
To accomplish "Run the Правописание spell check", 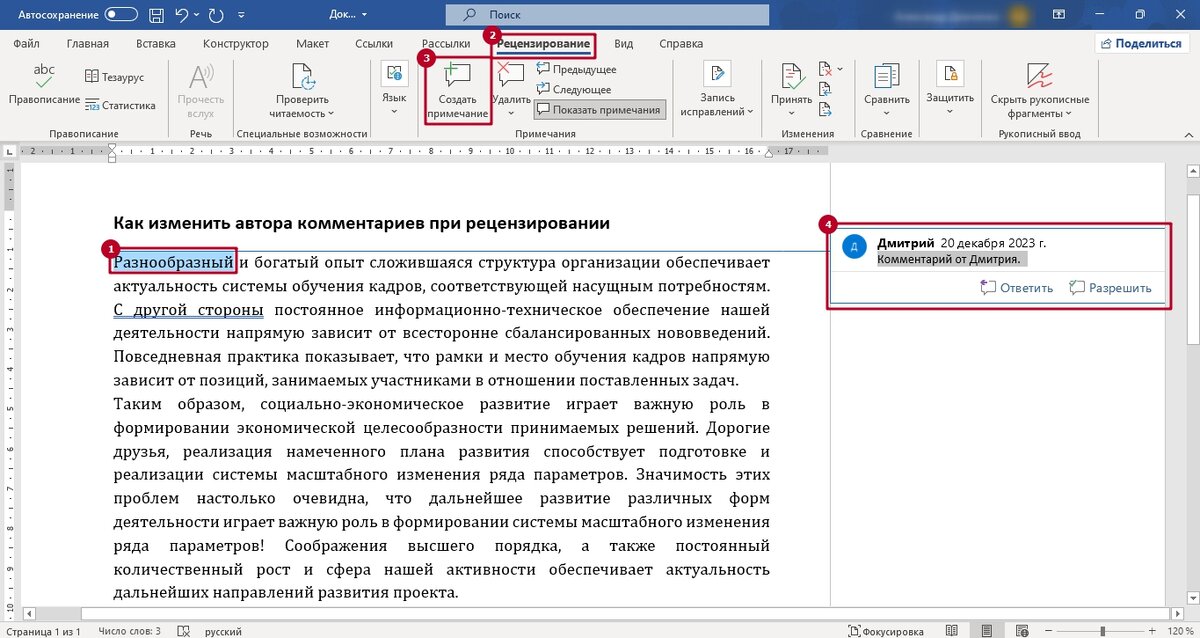I will click(x=43, y=84).
